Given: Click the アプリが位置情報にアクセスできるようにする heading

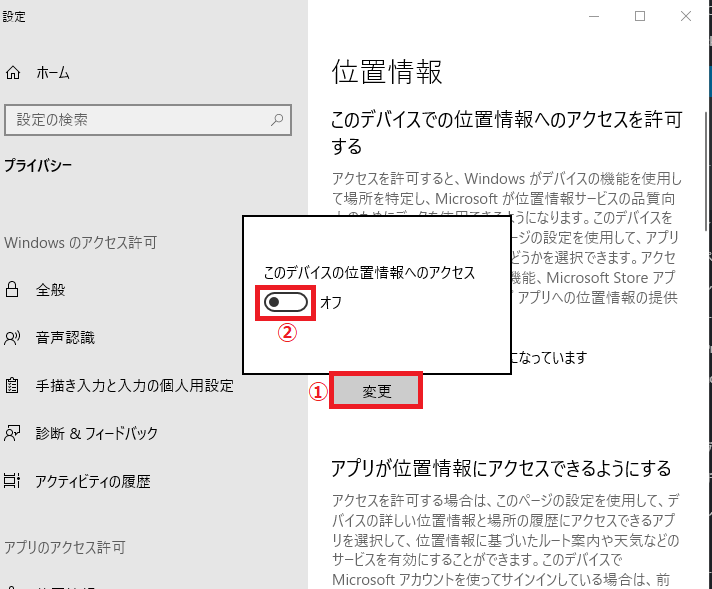Looking at the screenshot, I should tap(501, 468).
